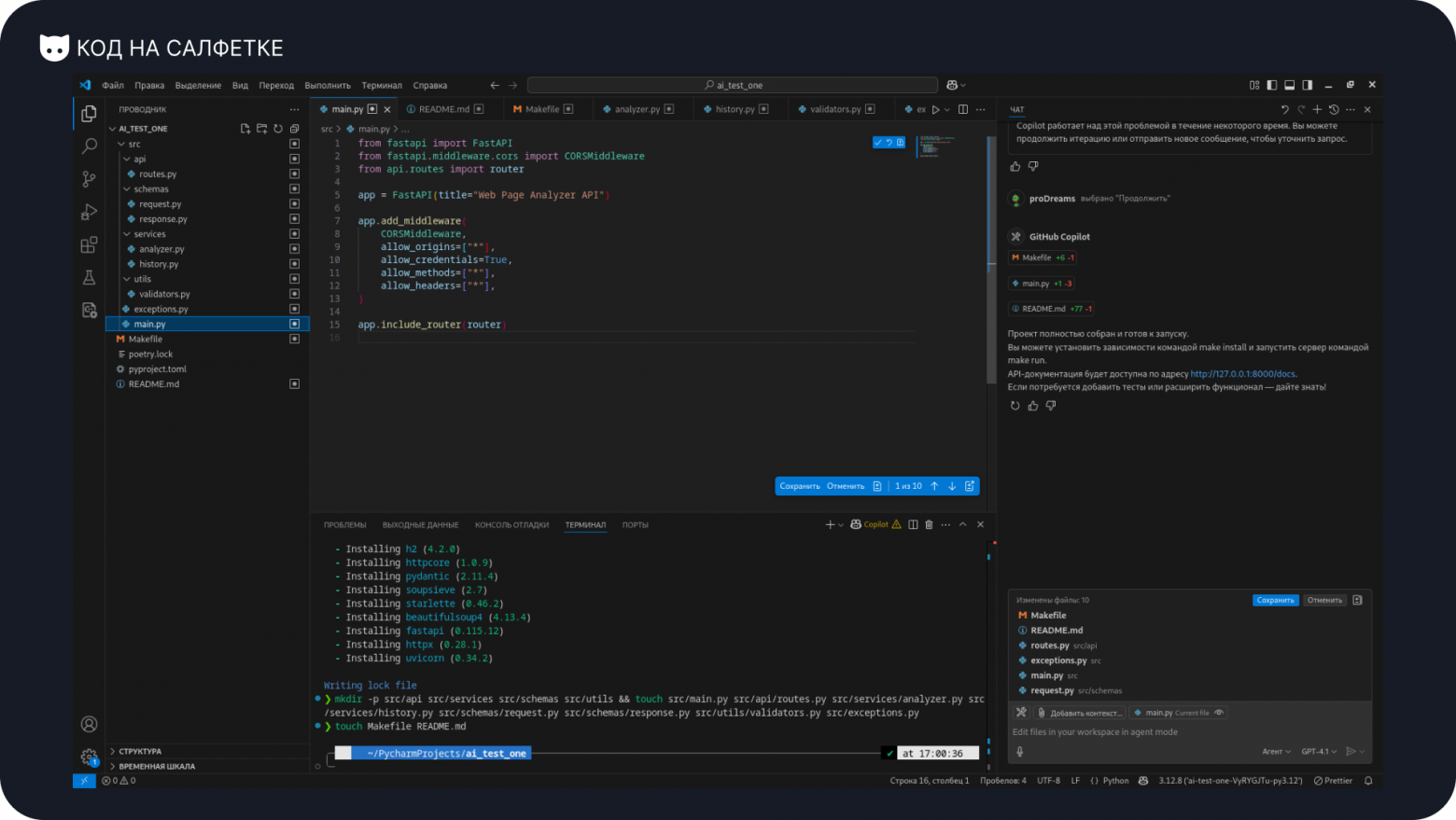The image size is (1456, 820).
Task: Toggle the primary side bar layout button
Action: coord(1271,85)
